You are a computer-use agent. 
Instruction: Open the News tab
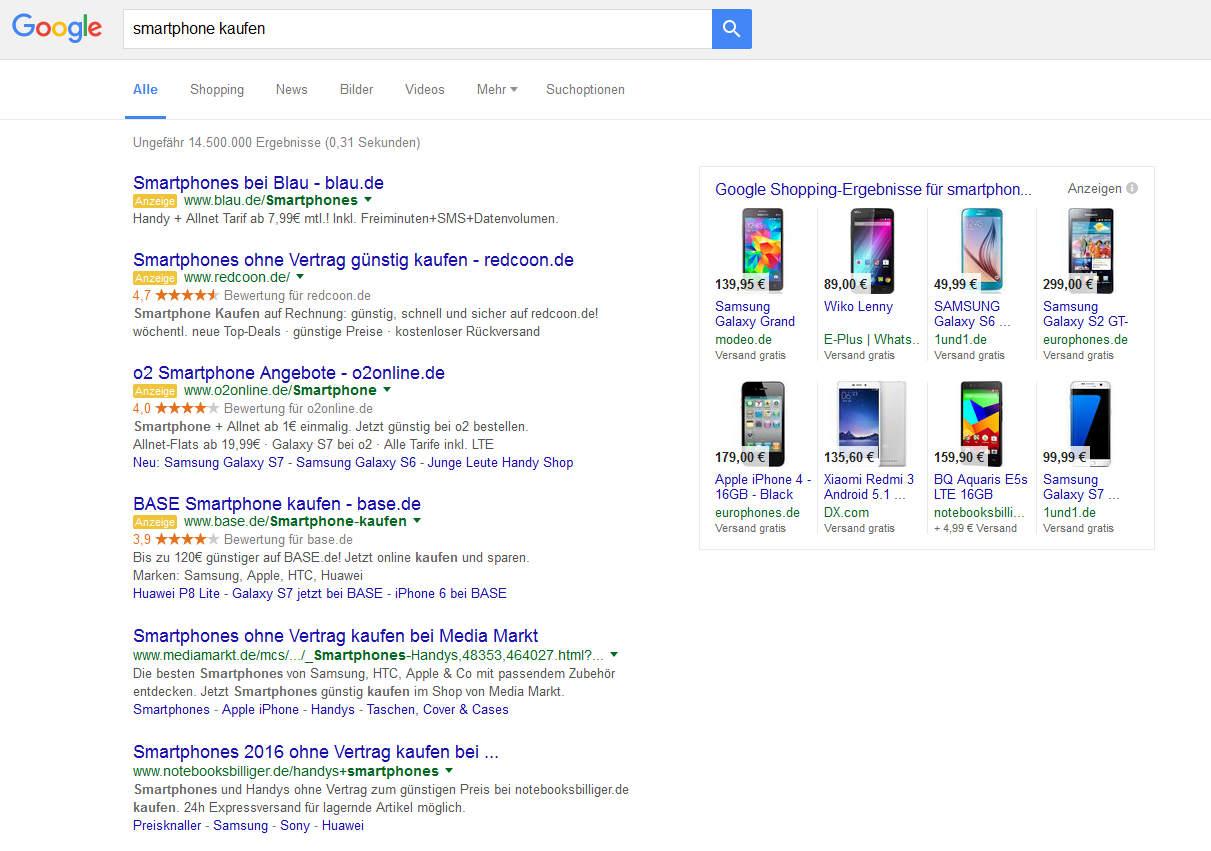coord(292,89)
